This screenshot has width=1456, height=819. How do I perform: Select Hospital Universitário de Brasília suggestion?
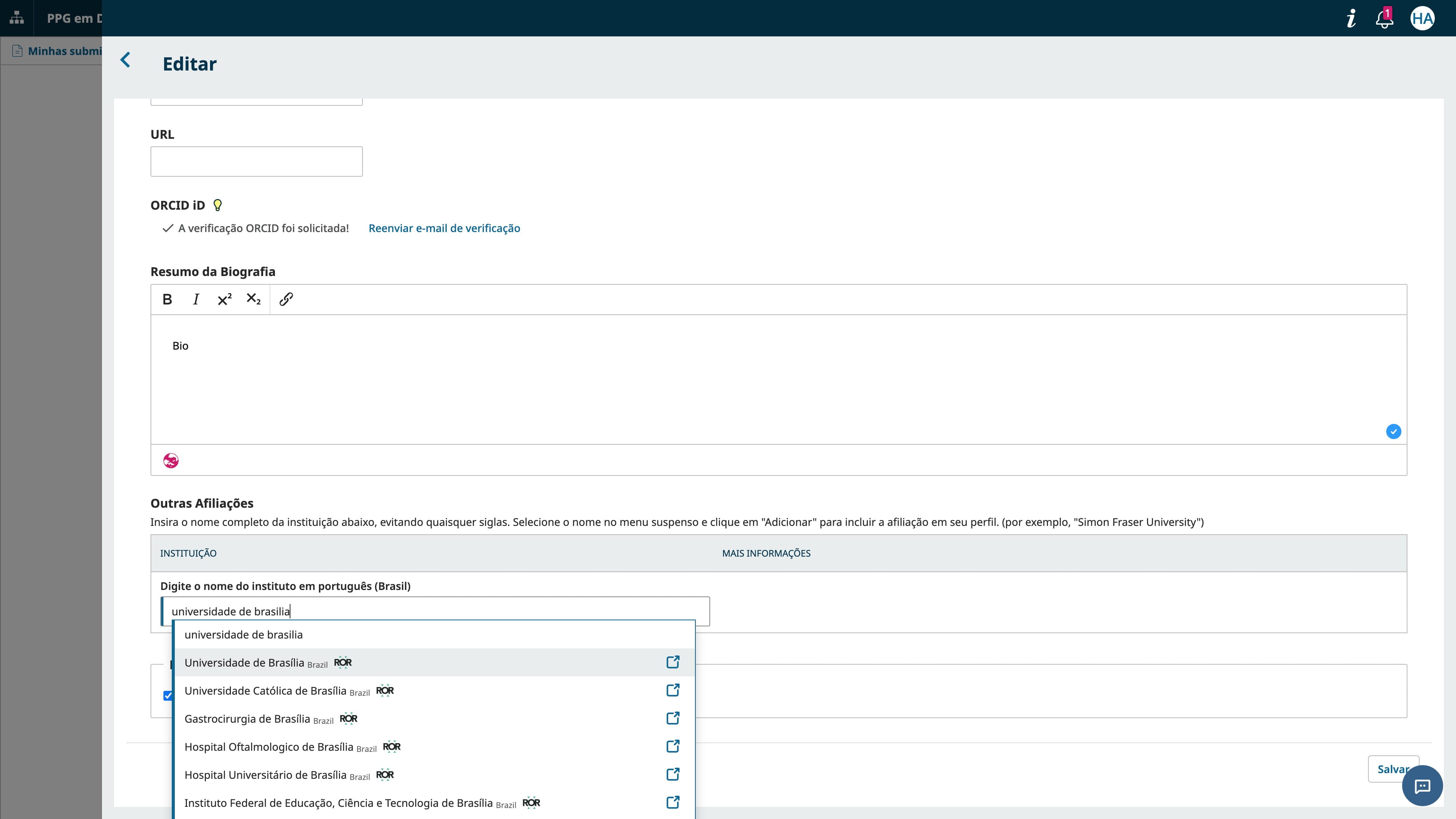pos(265,775)
